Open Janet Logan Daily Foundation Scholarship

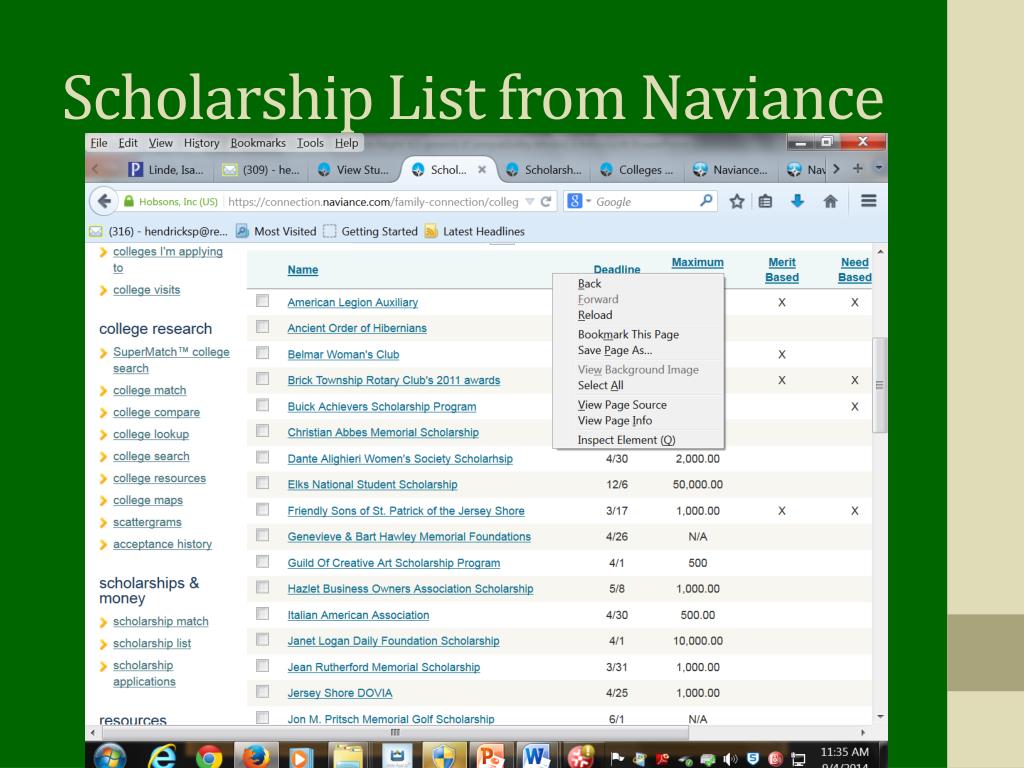[393, 641]
